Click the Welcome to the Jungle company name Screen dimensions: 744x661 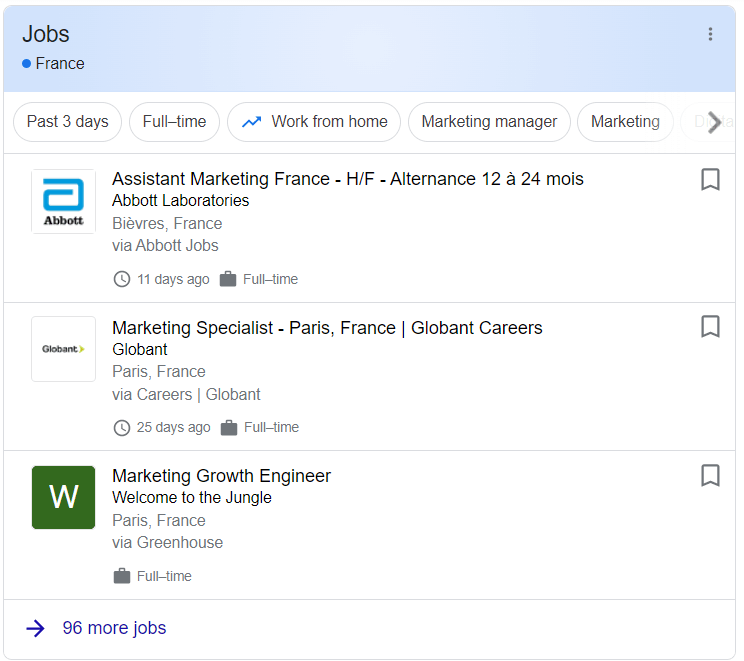point(192,497)
